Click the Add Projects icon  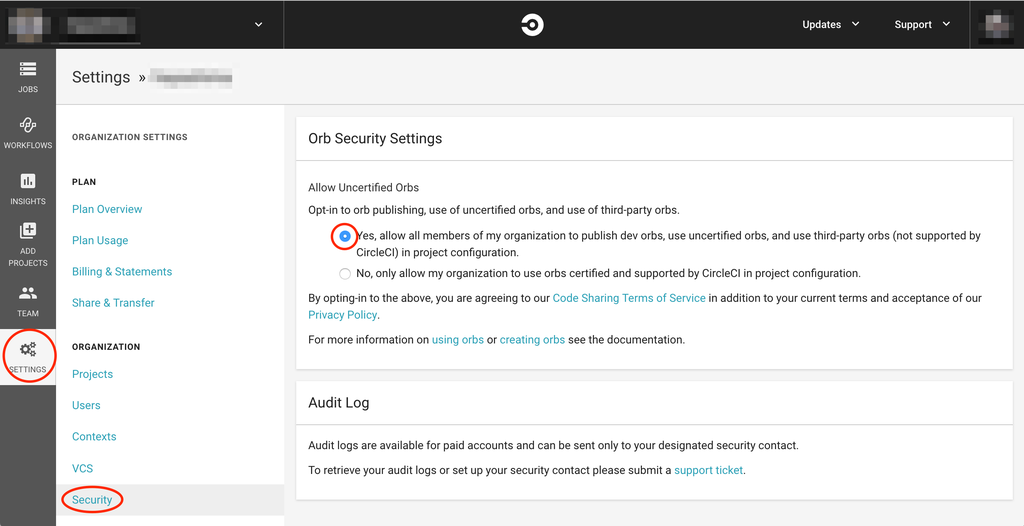click(28, 232)
